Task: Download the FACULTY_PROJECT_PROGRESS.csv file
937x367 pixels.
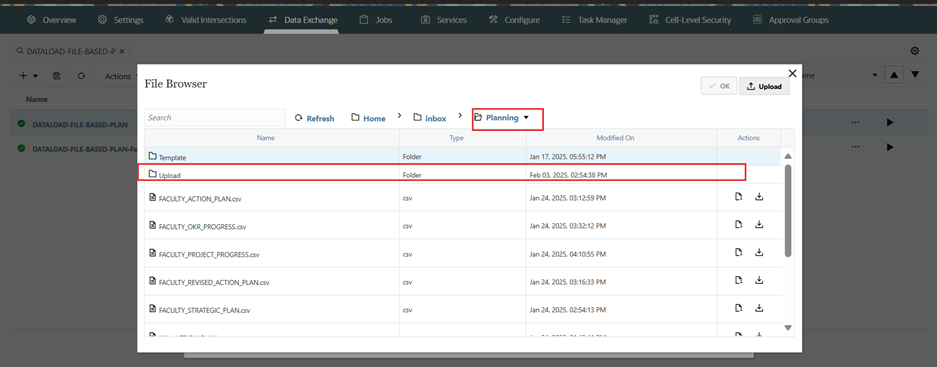Action: (x=759, y=252)
